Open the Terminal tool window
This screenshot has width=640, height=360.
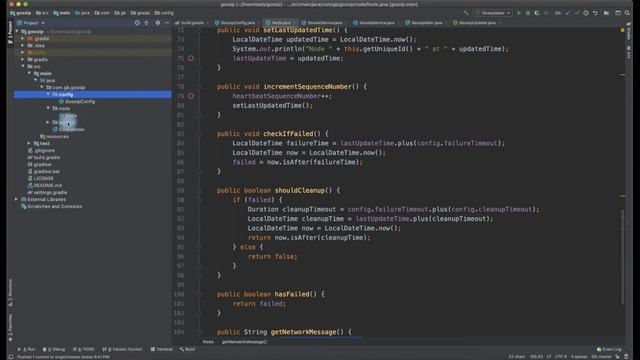tap(162, 349)
